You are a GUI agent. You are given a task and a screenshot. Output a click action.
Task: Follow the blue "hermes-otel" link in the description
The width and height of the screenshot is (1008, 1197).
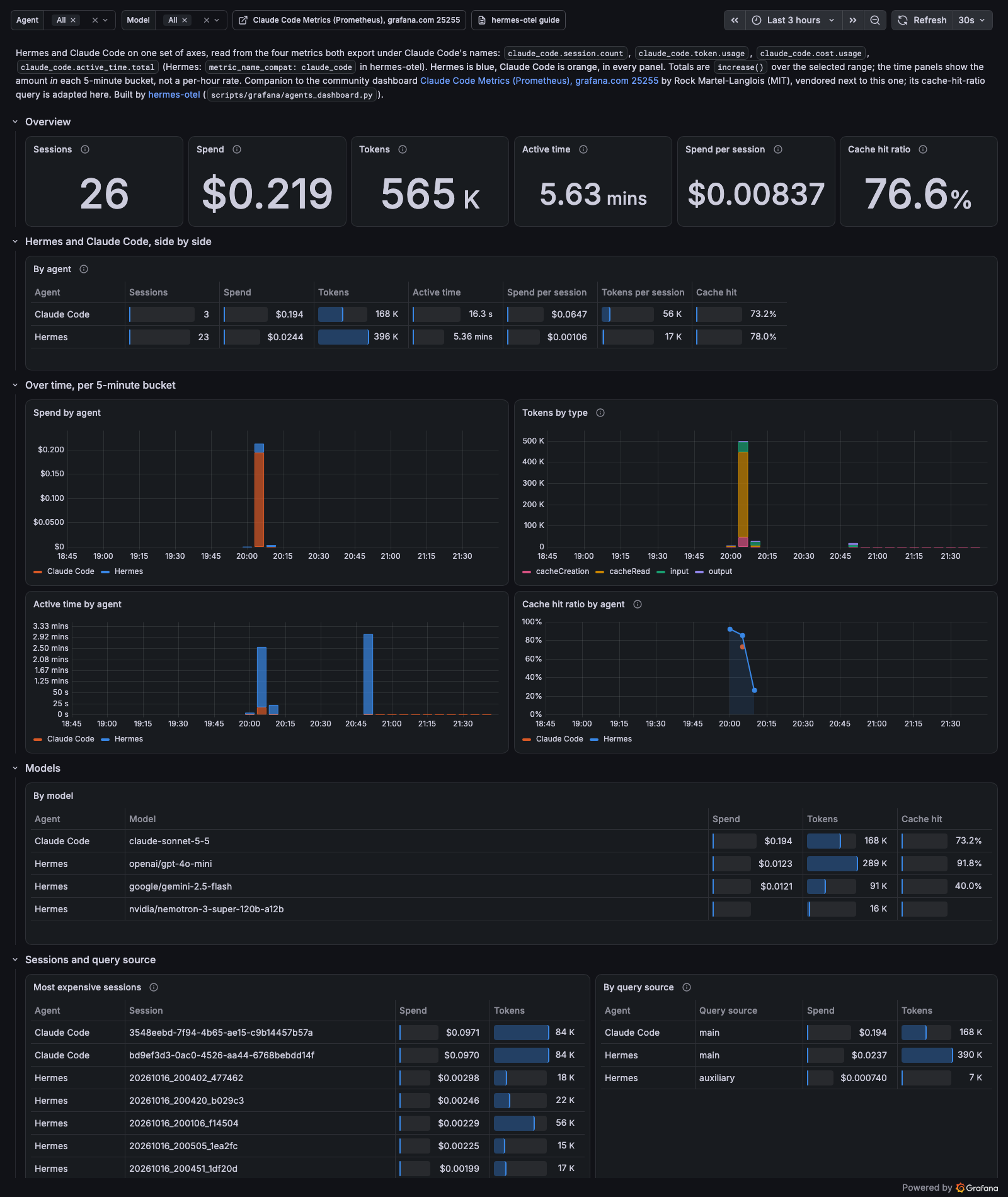[174, 94]
